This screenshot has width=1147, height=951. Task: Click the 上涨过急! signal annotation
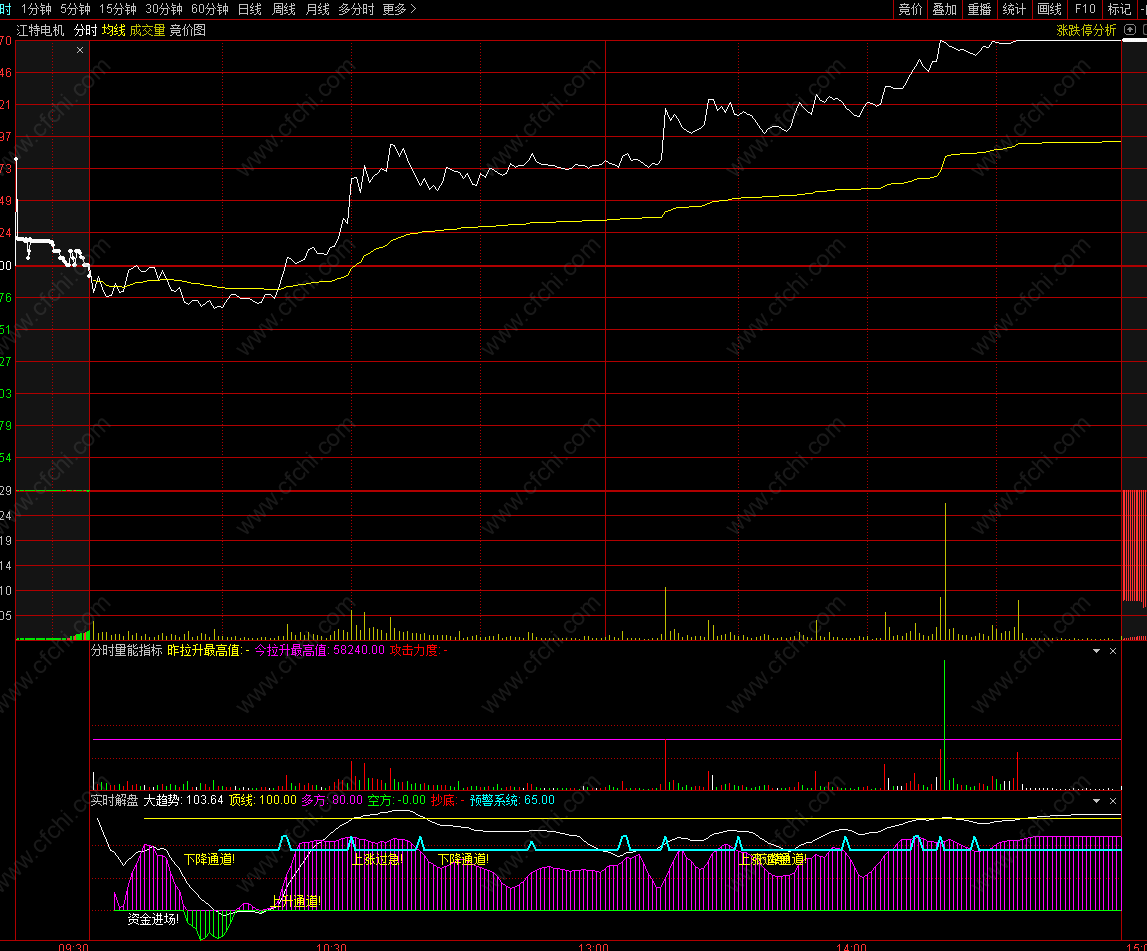pyautogui.click(x=377, y=860)
